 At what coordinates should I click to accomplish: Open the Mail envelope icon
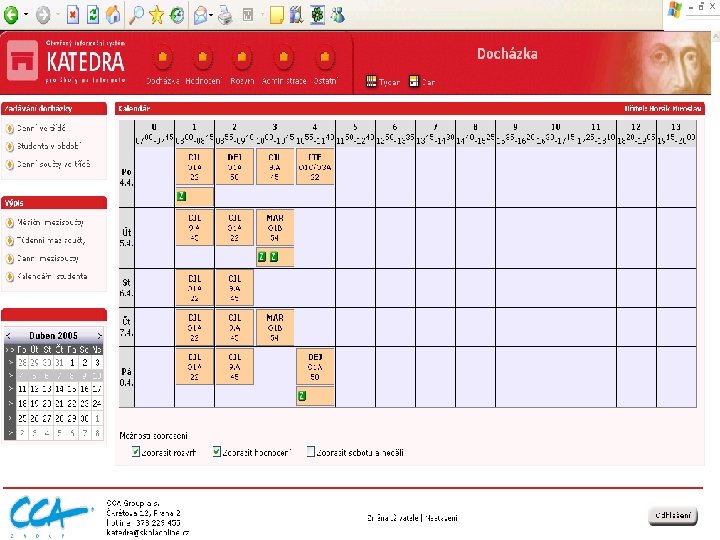pyautogui.click(x=200, y=16)
